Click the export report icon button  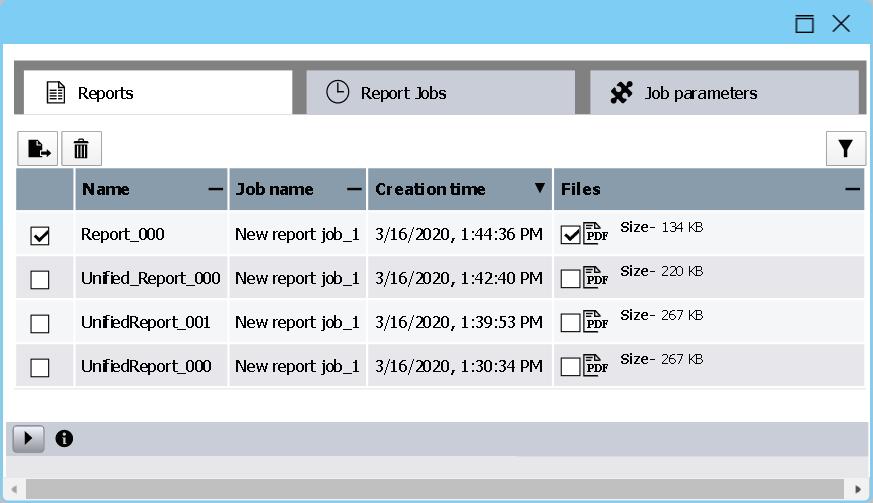[x=37, y=149]
